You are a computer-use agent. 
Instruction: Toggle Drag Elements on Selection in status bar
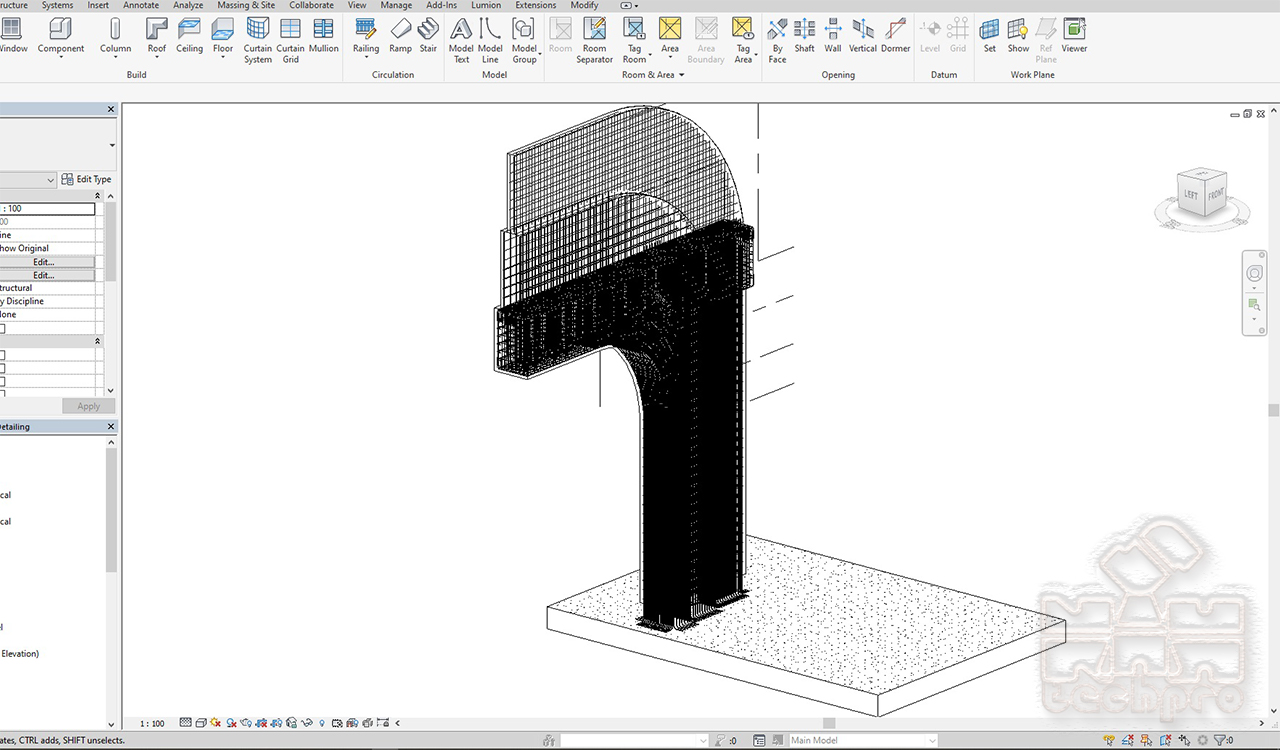click(x=1184, y=740)
